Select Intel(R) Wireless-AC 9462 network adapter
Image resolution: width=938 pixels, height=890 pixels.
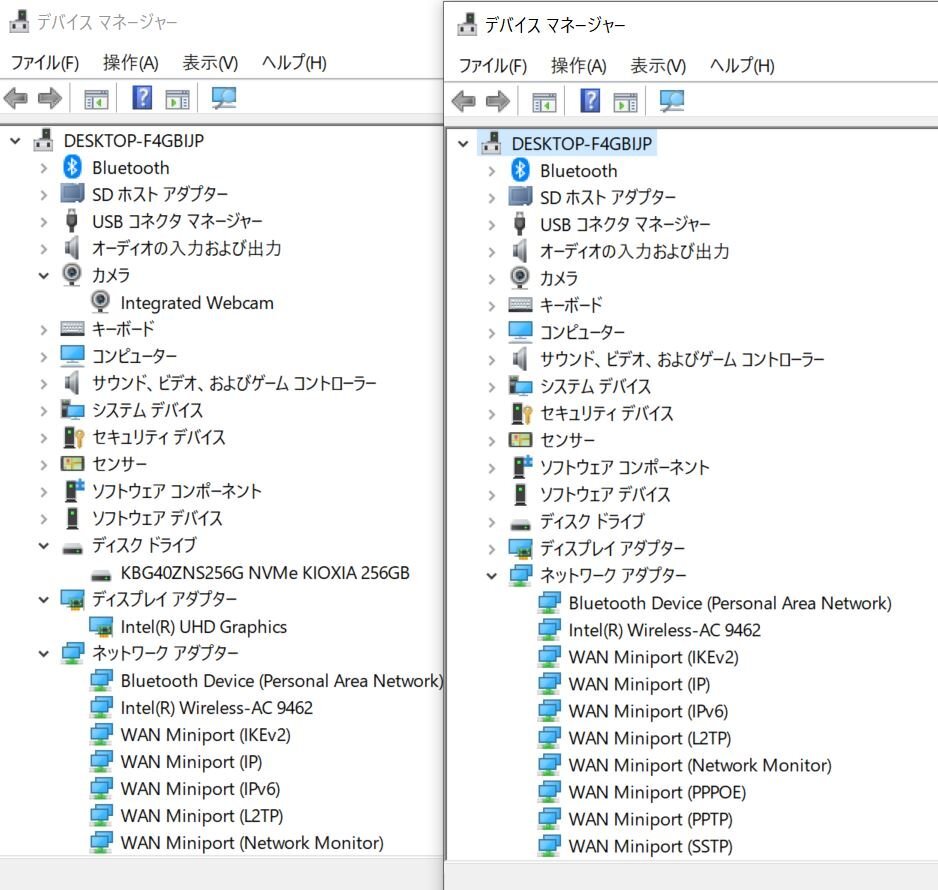coord(216,707)
